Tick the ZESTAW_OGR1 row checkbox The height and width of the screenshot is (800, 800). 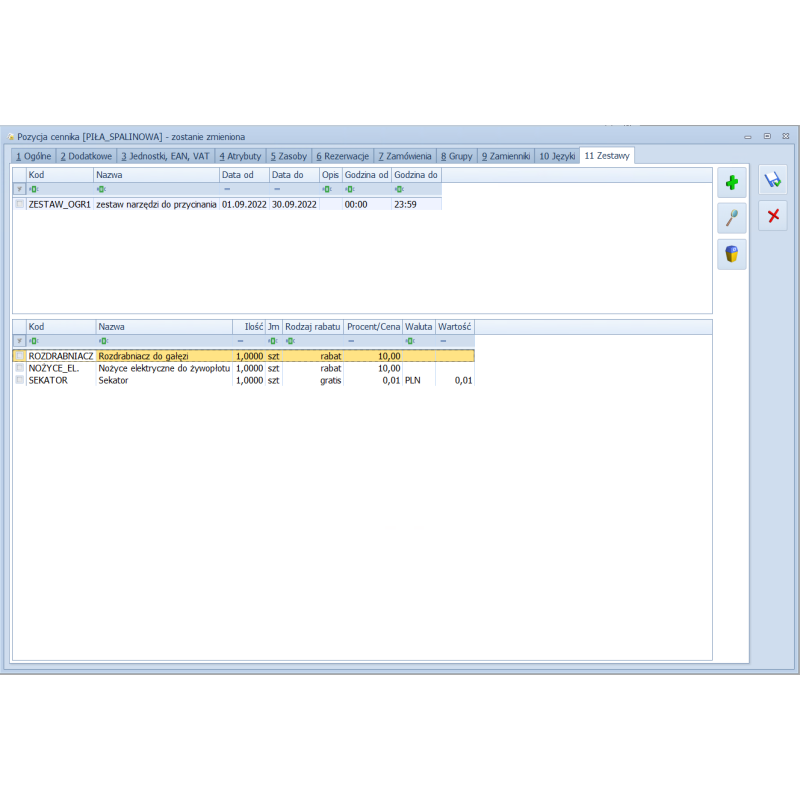click(20, 204)
